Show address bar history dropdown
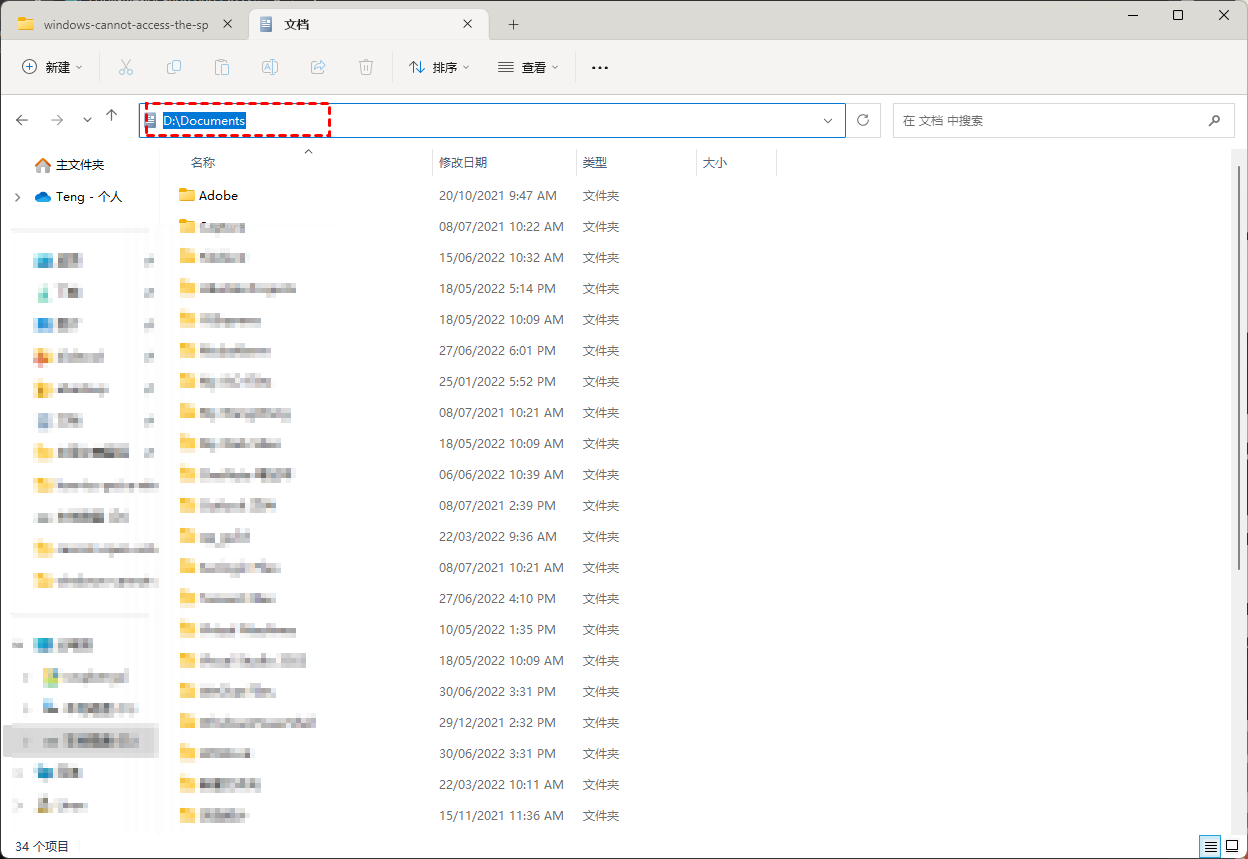 click(828, 120)
